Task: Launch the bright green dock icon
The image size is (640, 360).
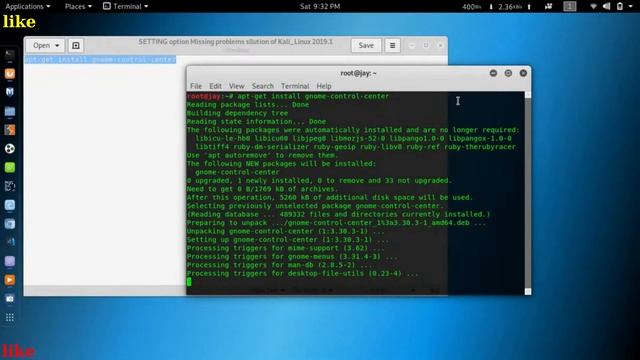Action: click(10, 167)
